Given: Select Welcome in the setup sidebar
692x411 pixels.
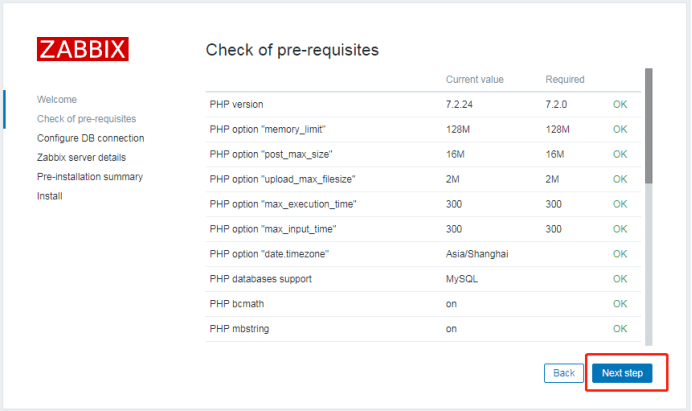Looking at the screenshot, I should 57,100.
